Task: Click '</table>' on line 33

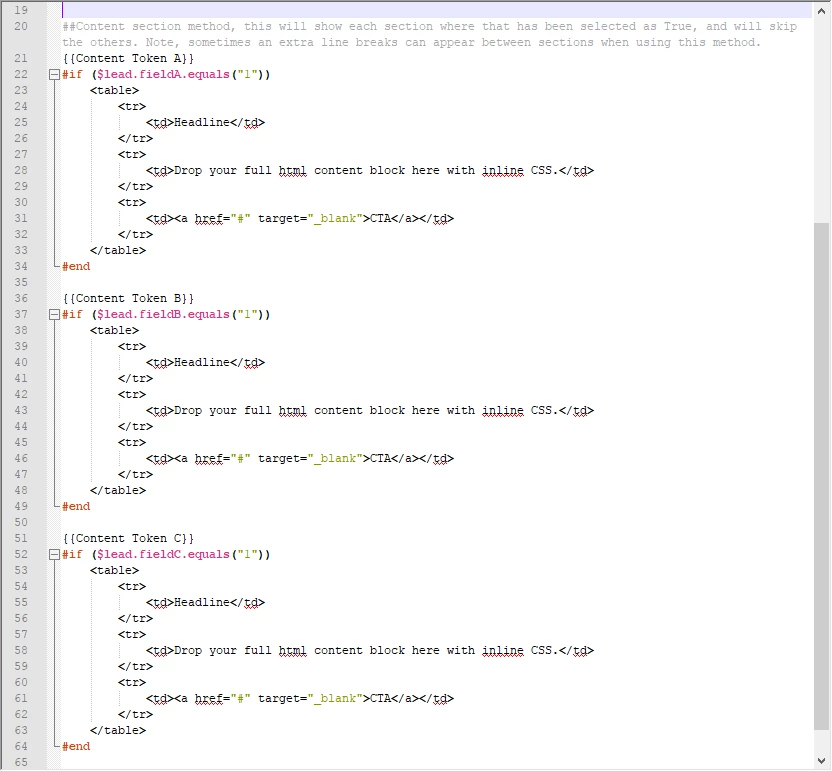Action: 118,250
